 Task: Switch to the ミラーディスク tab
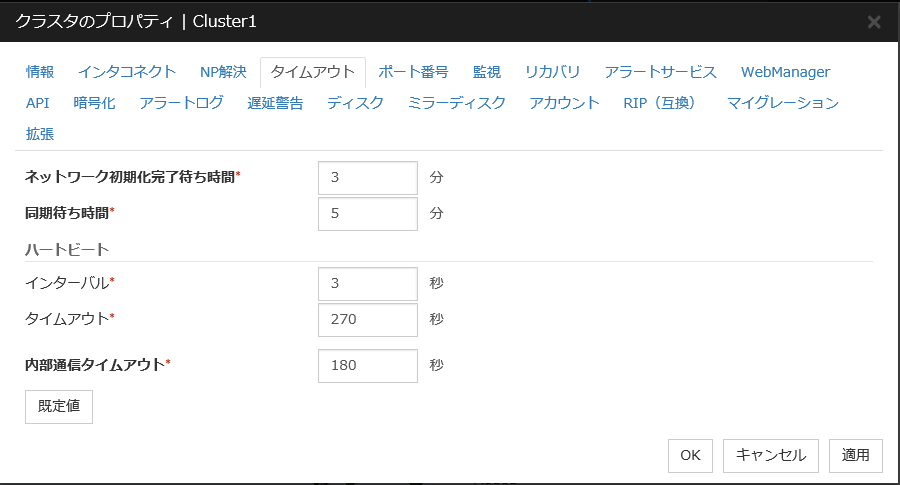pyautogui.click(x=456, y=103)
